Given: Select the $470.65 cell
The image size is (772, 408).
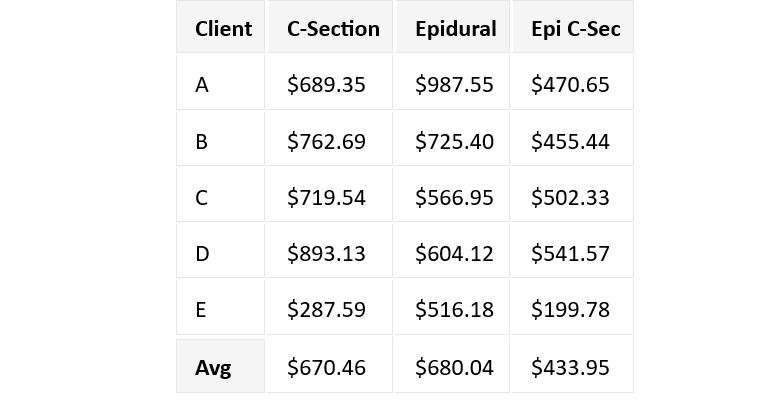Looking at the screenshot, I should 570,85.
